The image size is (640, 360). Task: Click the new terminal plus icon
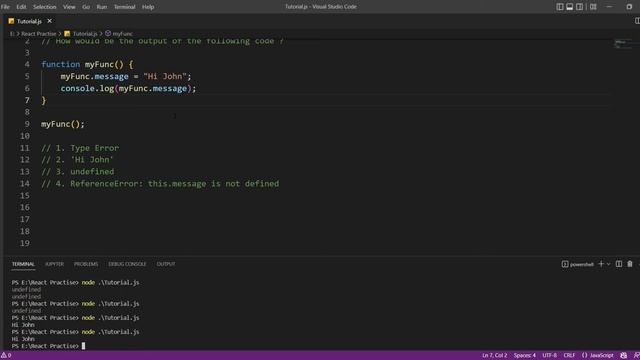click(601, 264)
